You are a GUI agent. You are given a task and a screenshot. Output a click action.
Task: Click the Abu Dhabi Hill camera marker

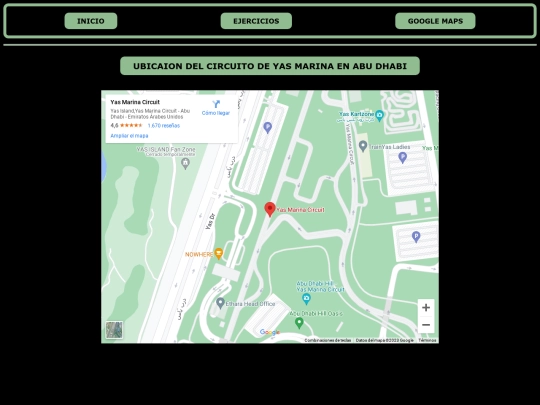(x=306, y=299)
